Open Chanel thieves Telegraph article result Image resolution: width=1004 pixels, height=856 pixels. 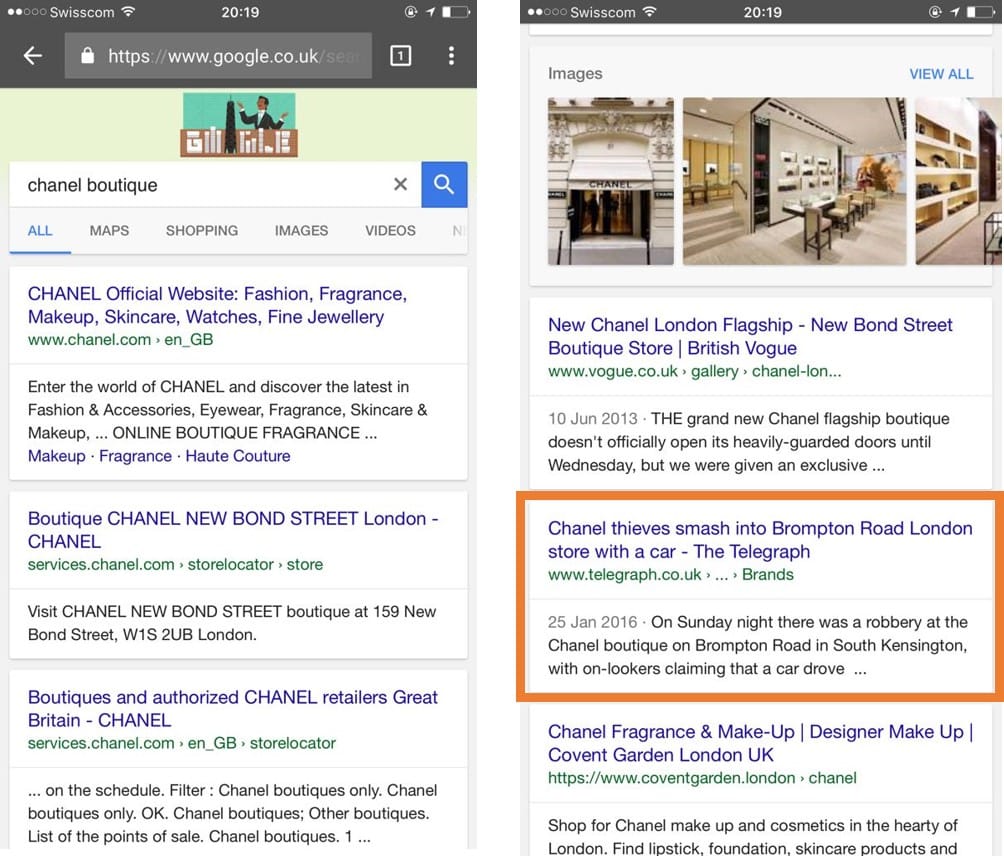click(x=760, y=540)
